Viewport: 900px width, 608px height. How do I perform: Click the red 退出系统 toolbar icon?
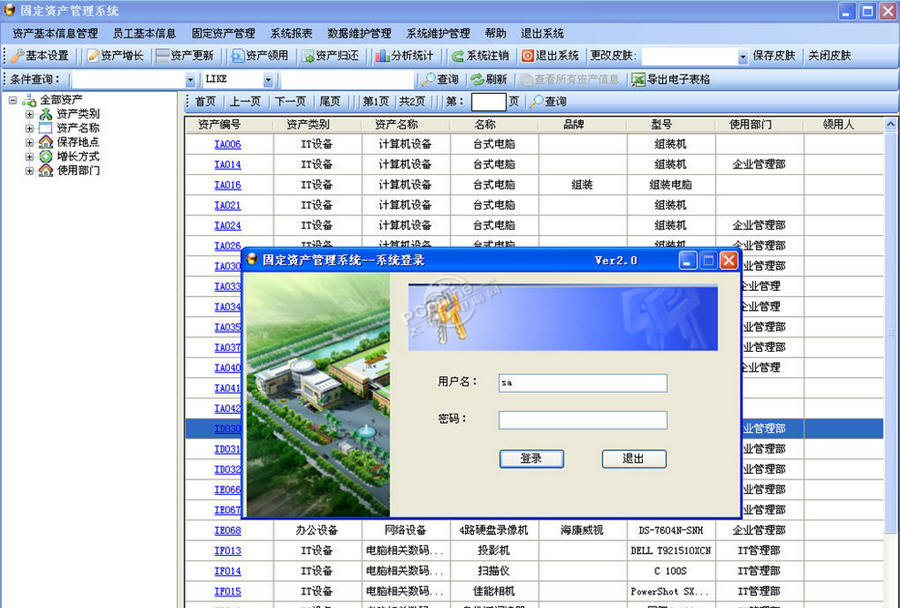pos(527,56)
